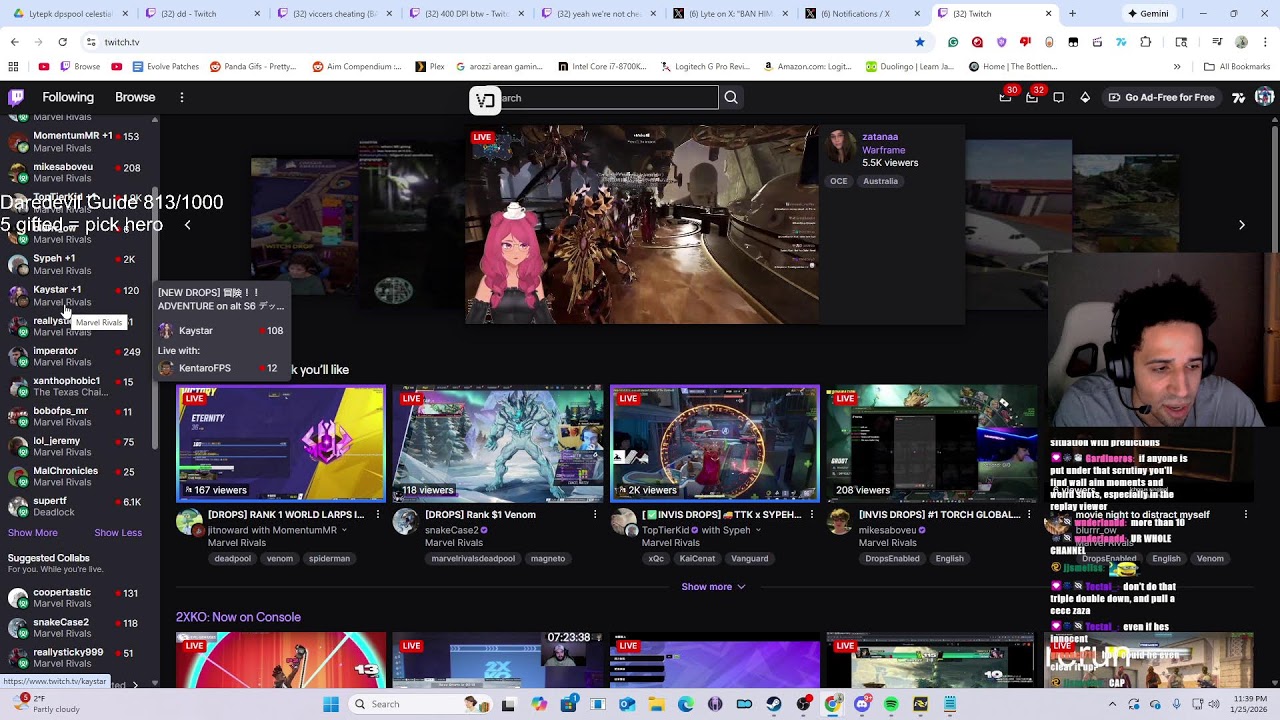
Task: Show the next carousel stream arrow
Action: click(x=1242, y=225)
